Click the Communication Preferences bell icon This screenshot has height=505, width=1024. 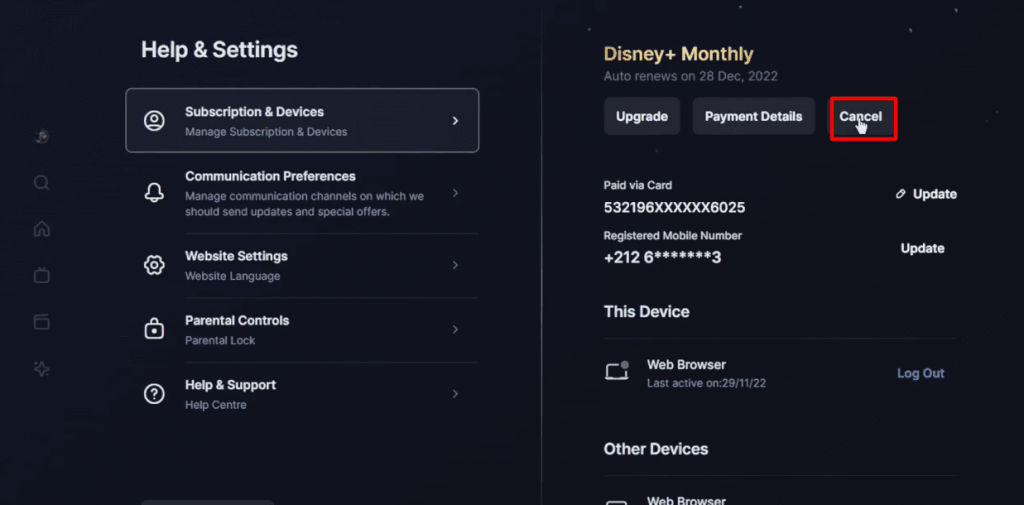pos(154,193)
